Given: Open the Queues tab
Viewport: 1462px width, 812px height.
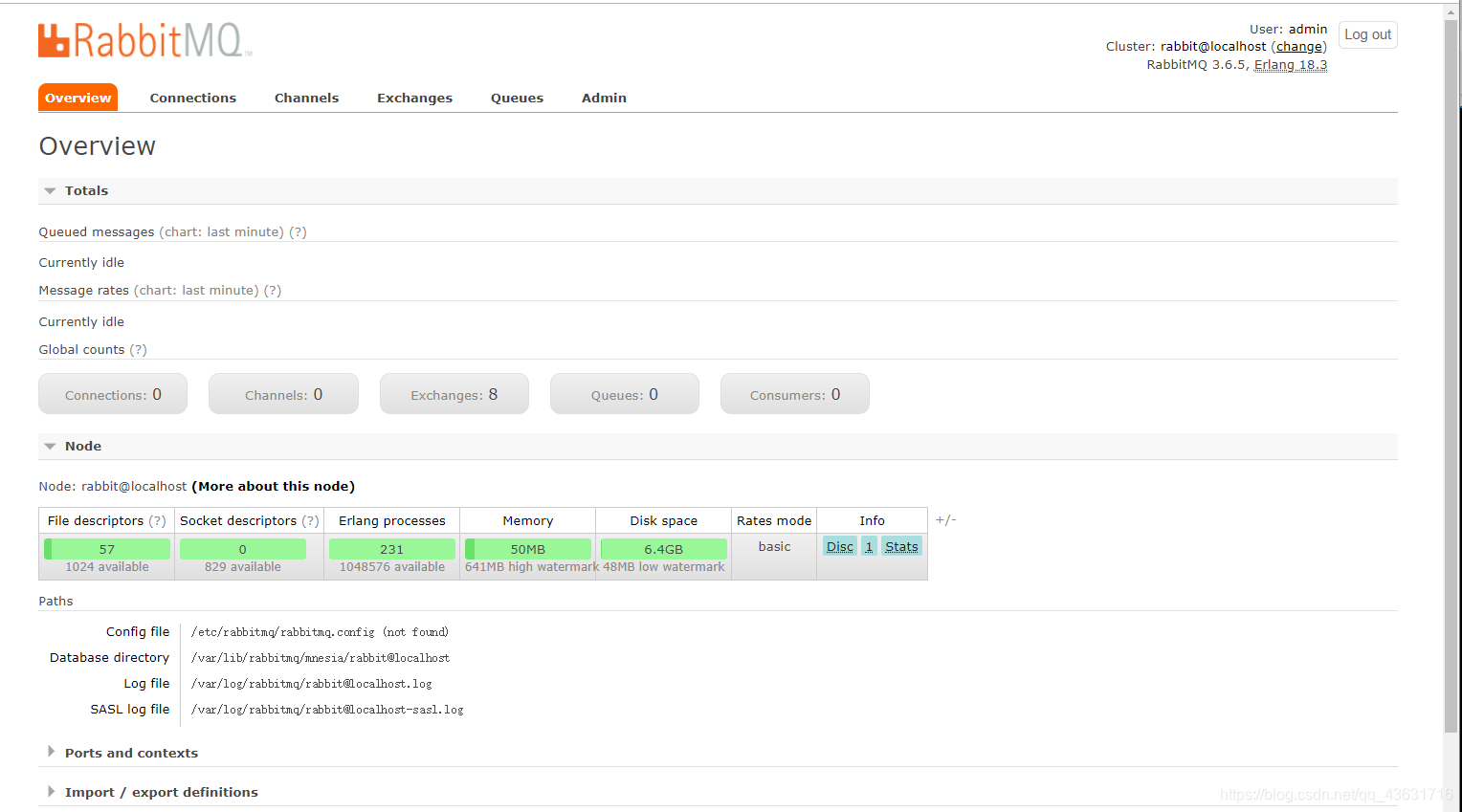Looking at the screenshot, I should tap(517, 98).
